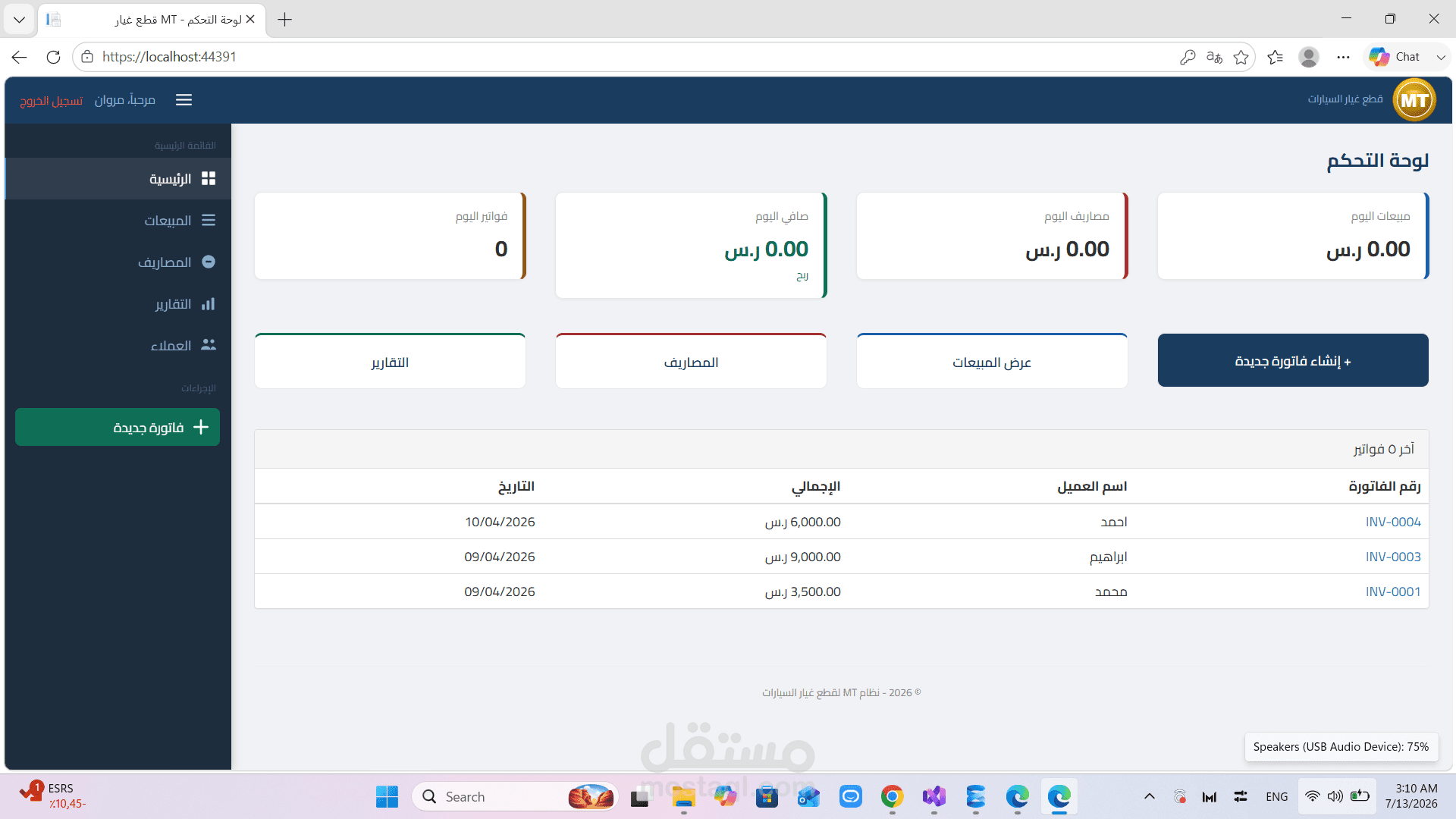The width and height of the screenshot is (1456, 819).
Task: Click the فواتير اليوم card
Action: click(390, 236)
